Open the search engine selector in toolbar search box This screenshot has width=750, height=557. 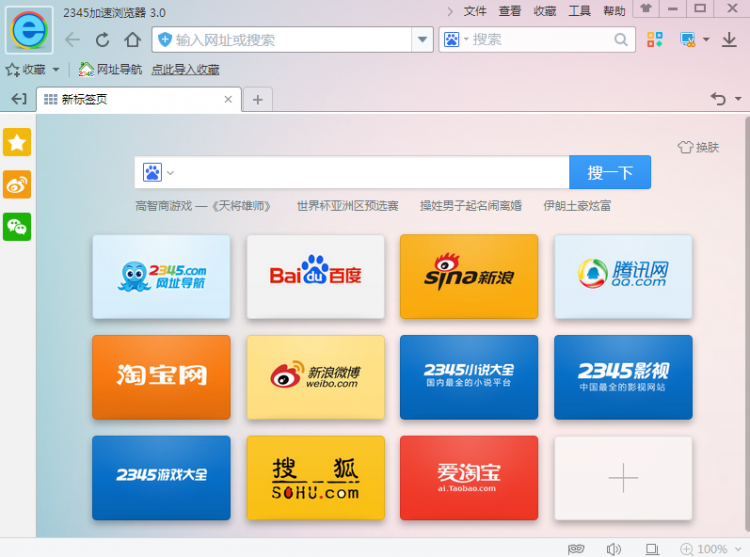pos(456,39)
